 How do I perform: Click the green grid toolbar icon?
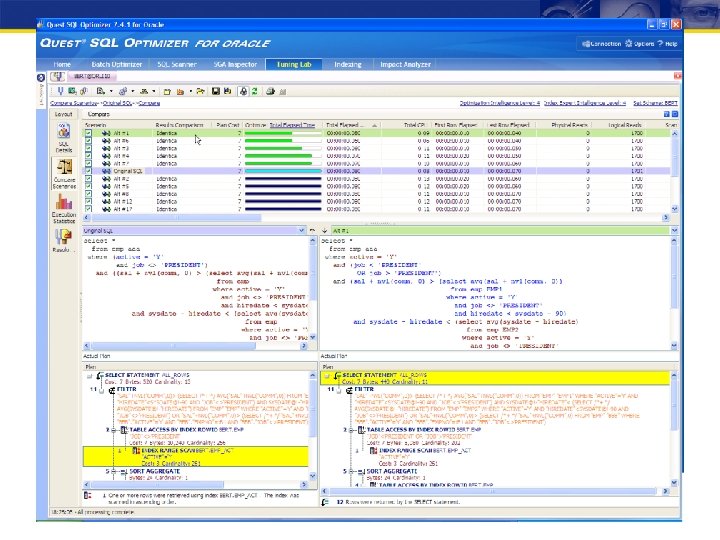pos(72,91)
